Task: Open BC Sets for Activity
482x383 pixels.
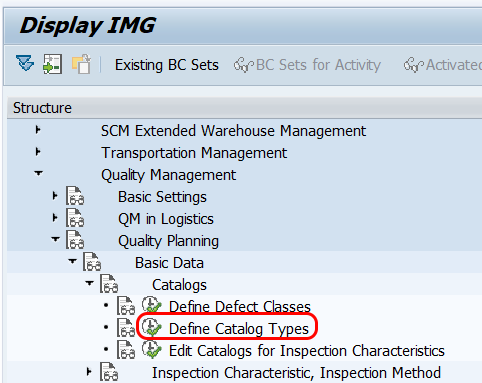Action: 307,65
